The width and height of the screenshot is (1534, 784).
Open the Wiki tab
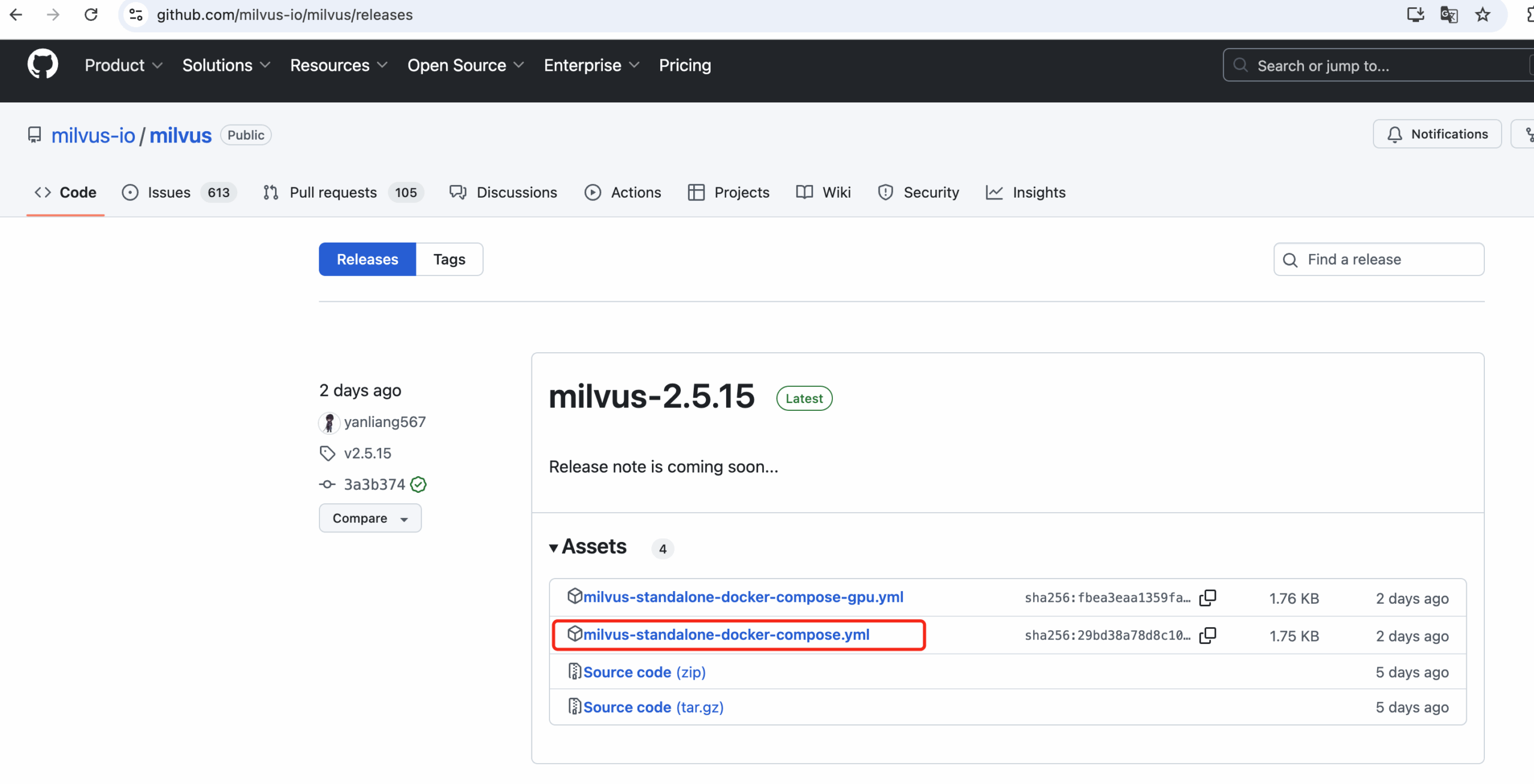click(823, 192)
